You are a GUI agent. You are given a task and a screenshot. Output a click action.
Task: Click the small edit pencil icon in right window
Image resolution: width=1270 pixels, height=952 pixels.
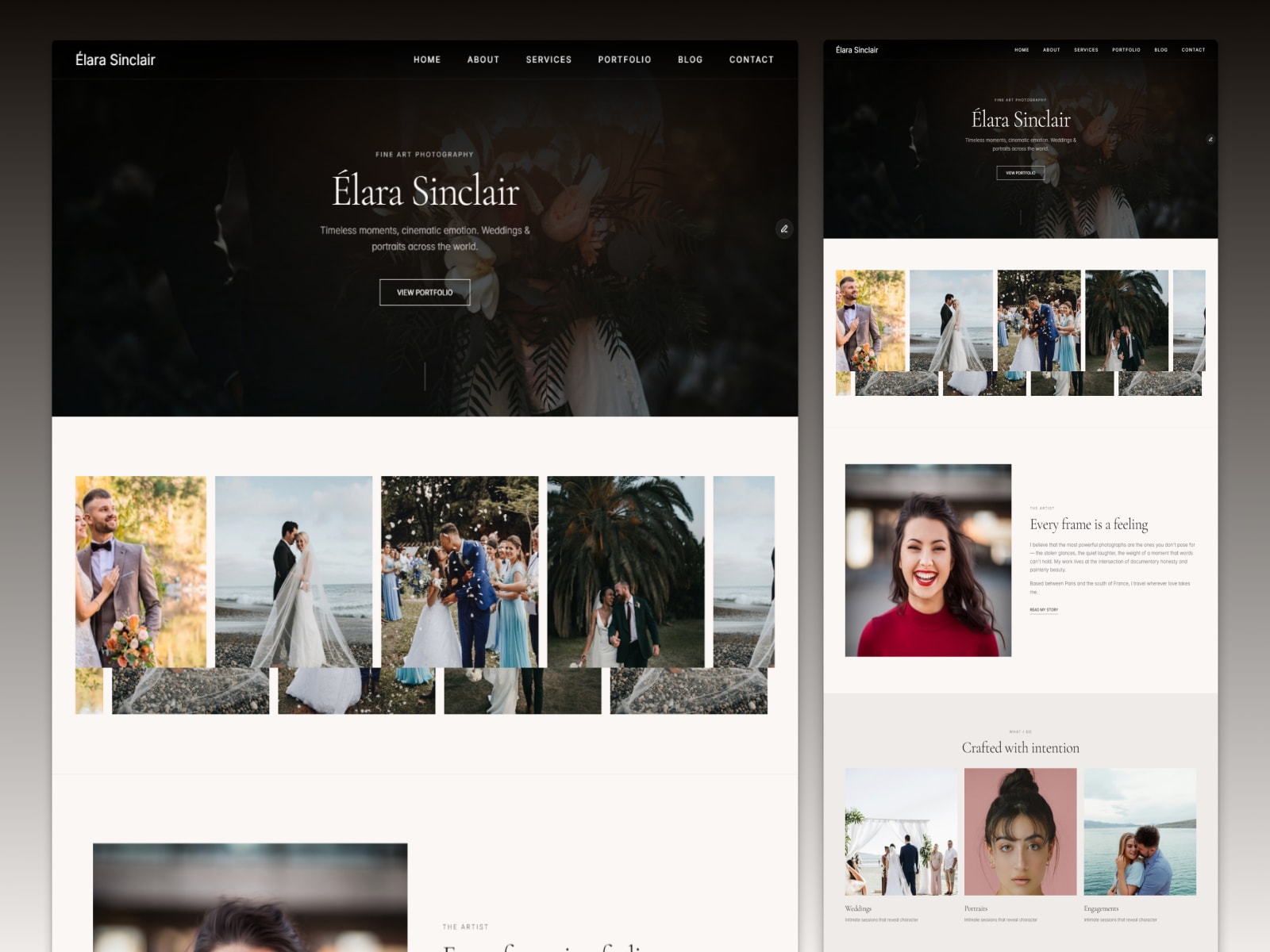tap(1210, 139)
